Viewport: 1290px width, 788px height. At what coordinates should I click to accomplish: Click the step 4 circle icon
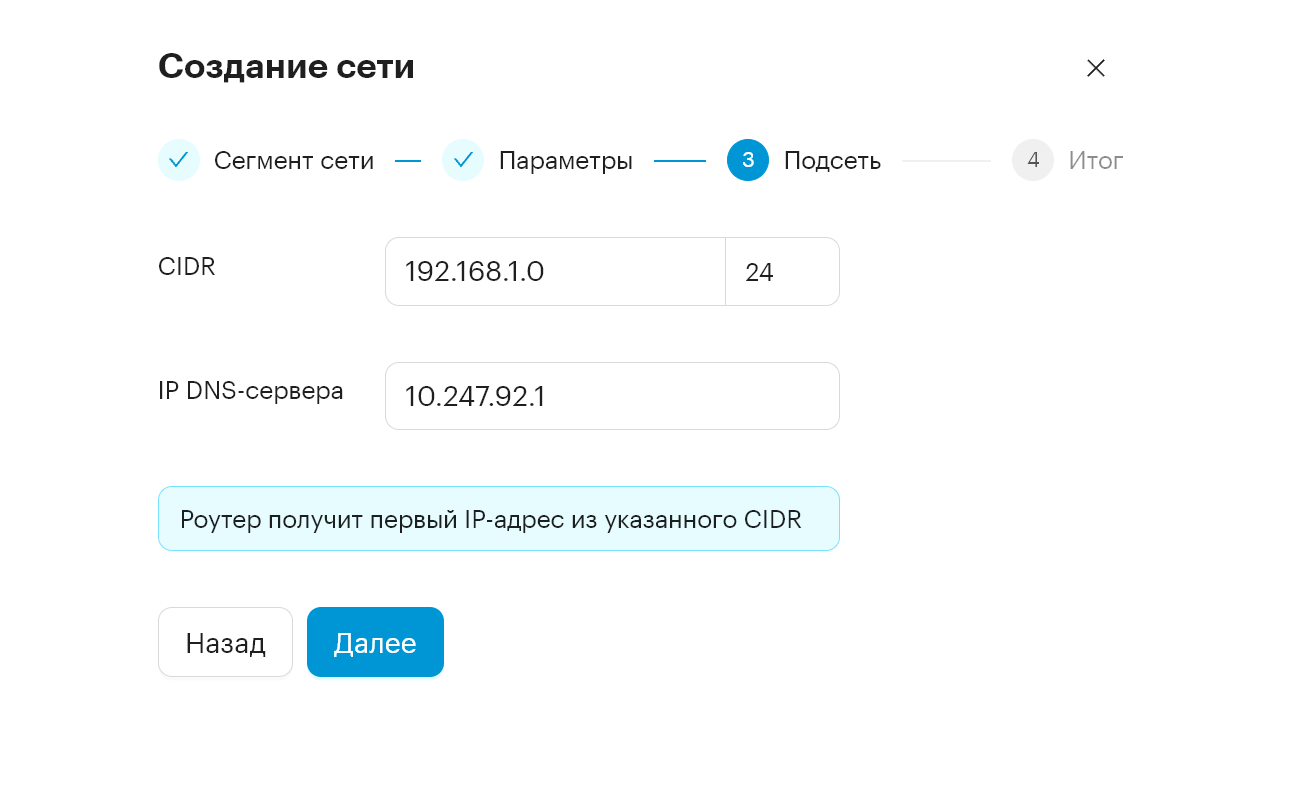click(1033, 160)
